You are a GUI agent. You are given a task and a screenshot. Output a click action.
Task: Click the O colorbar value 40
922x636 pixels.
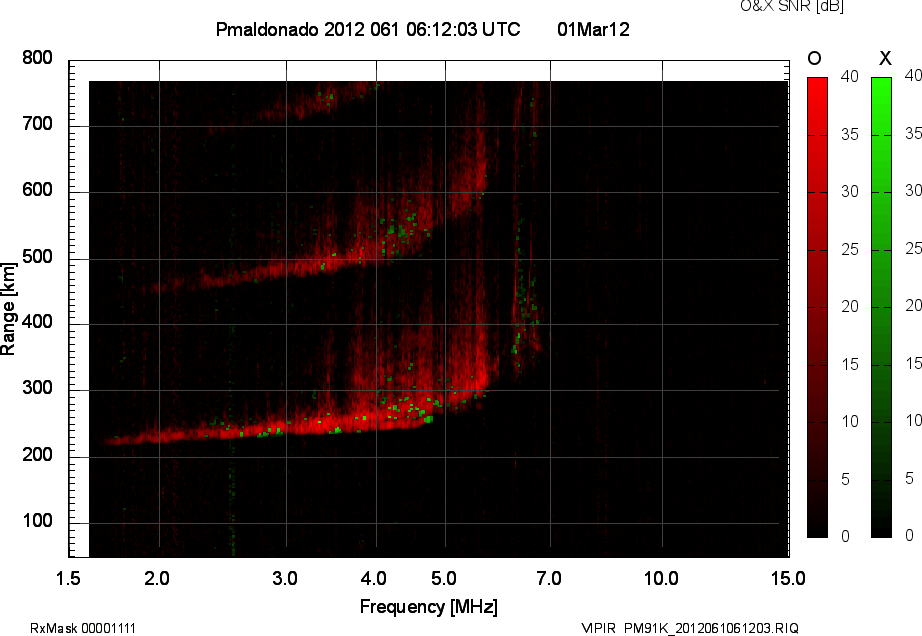[849, 76]
